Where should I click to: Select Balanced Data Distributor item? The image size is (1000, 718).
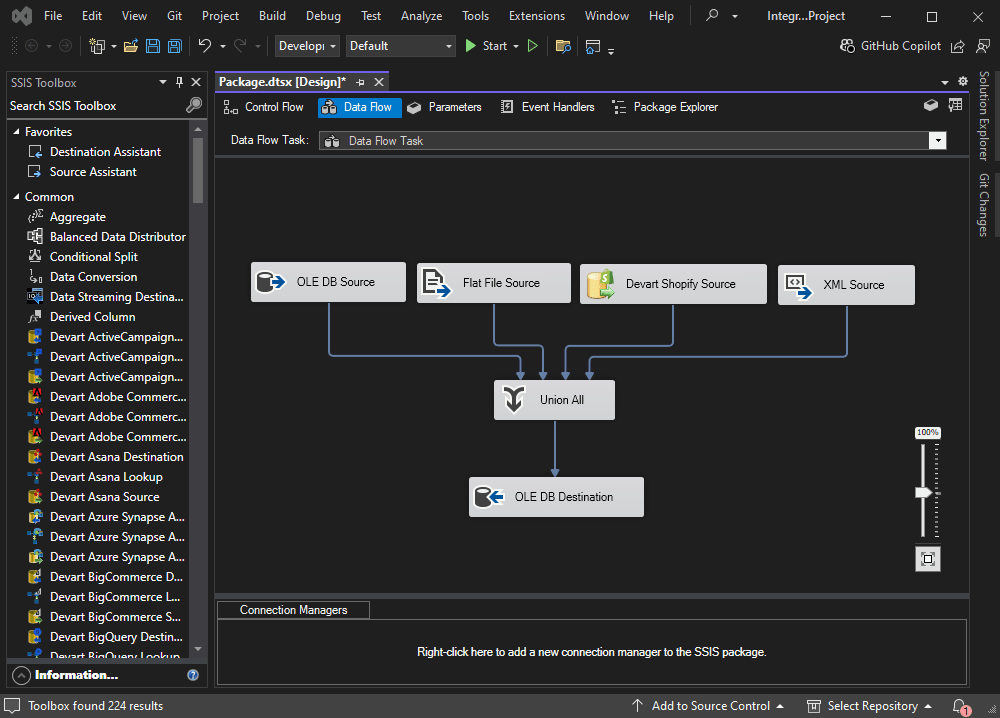[118, 237]
